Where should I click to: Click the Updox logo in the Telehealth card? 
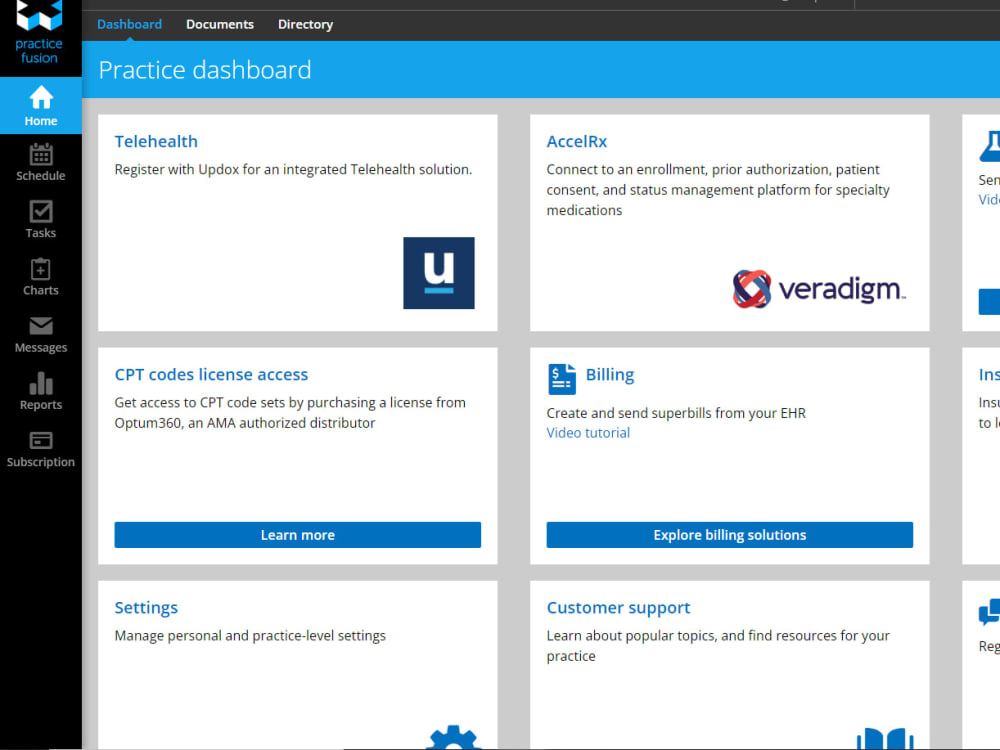439,273
